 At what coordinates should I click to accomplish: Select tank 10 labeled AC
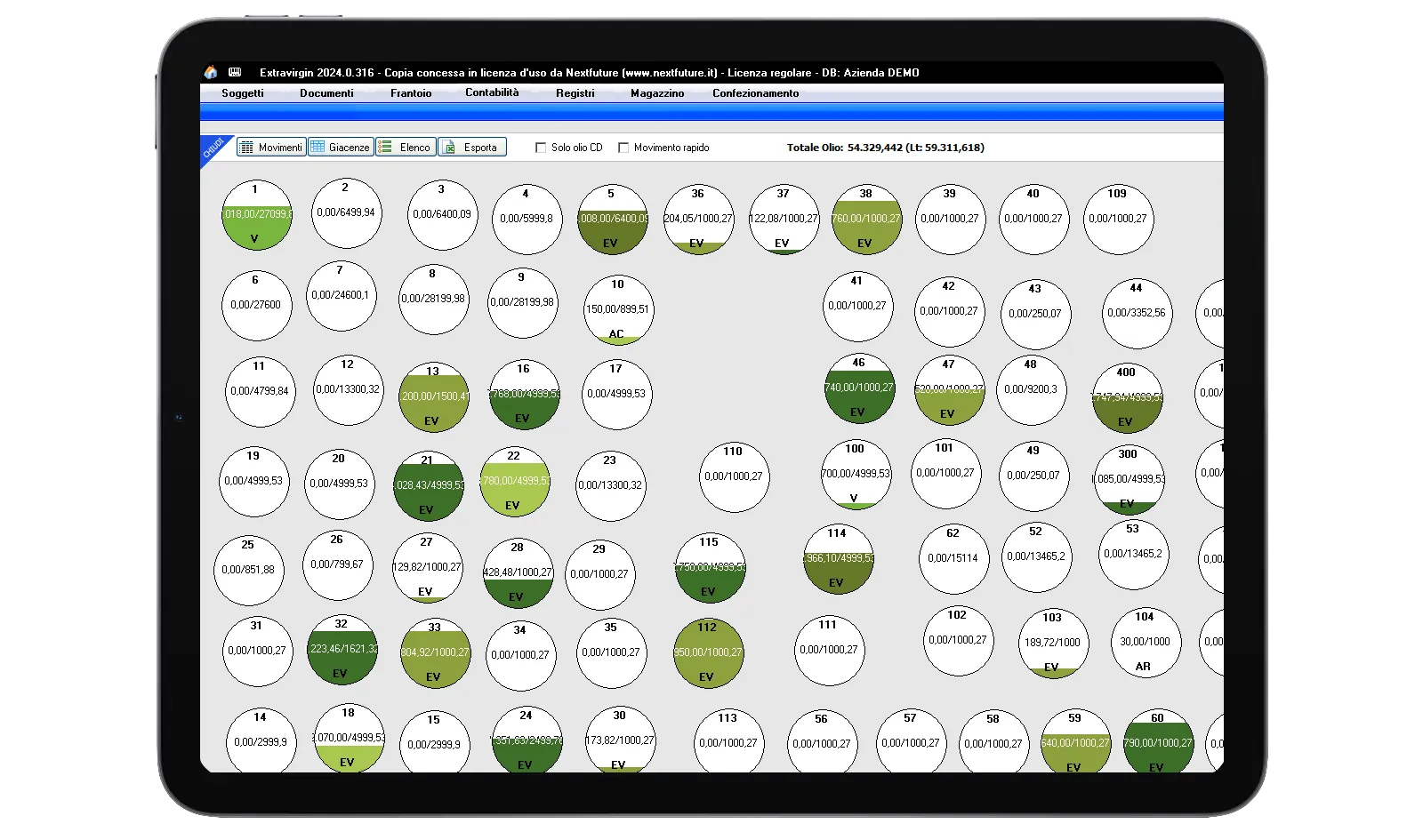pyautogui.click(x=618, y=310)
